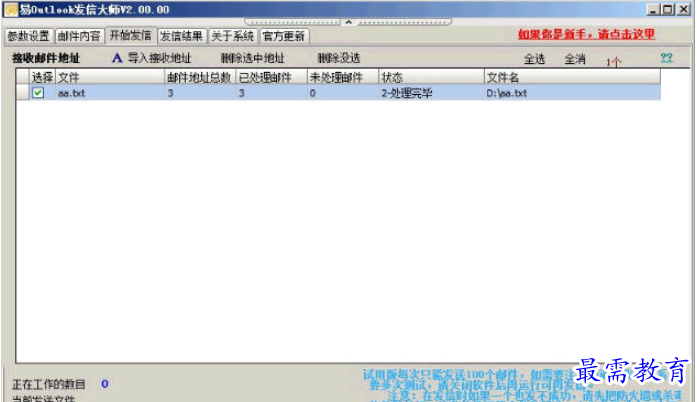Click the 文件 column header
The width and height of the screenshot is (697, 402).
point(110,77)
